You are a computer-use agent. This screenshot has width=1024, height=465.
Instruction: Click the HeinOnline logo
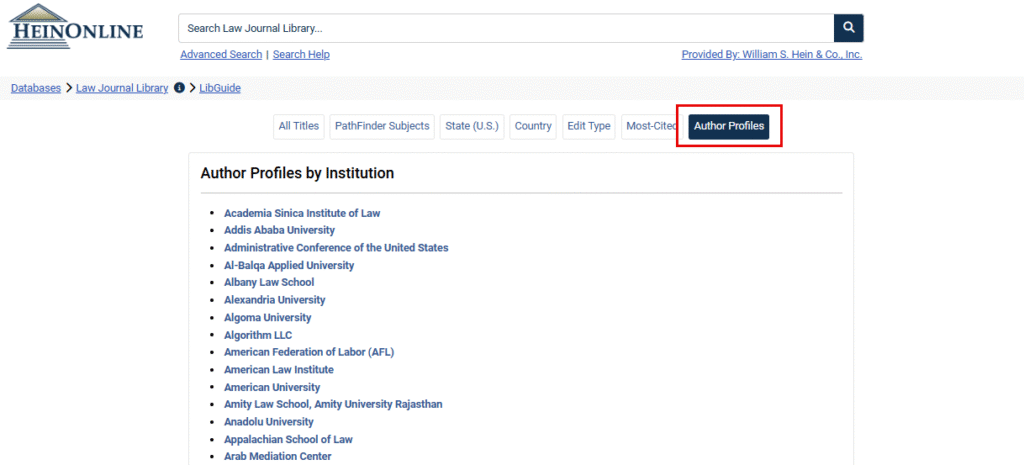point(75,27)
